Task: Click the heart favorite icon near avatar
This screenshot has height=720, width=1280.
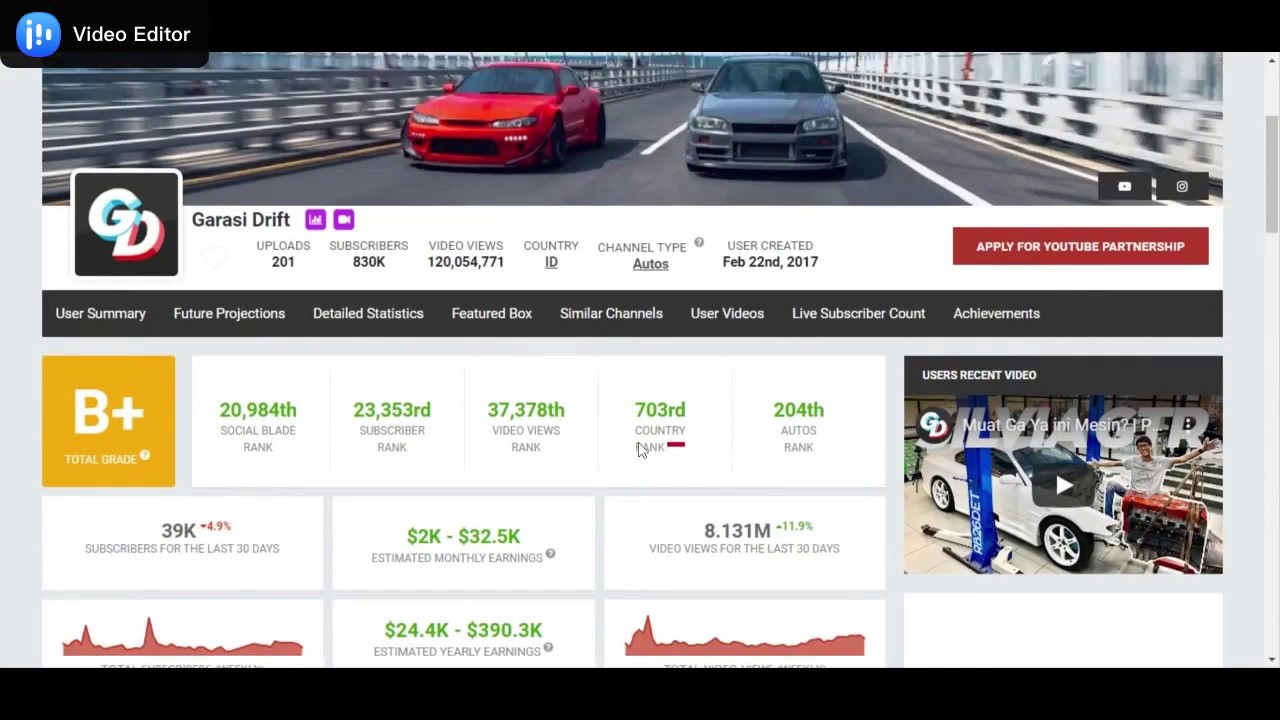Action: (214, 258)
